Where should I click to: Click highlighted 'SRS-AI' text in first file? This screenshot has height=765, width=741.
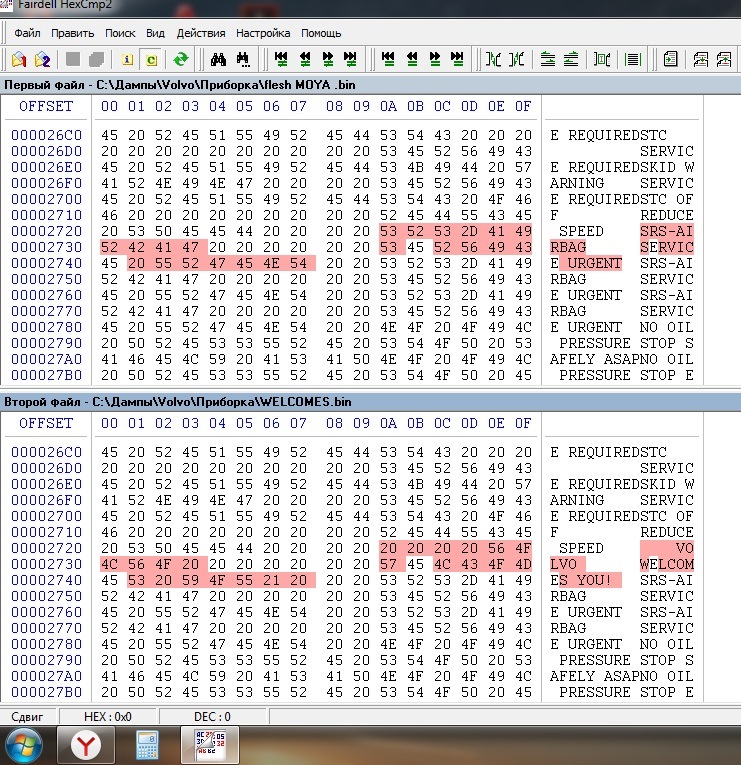point(666,231)
